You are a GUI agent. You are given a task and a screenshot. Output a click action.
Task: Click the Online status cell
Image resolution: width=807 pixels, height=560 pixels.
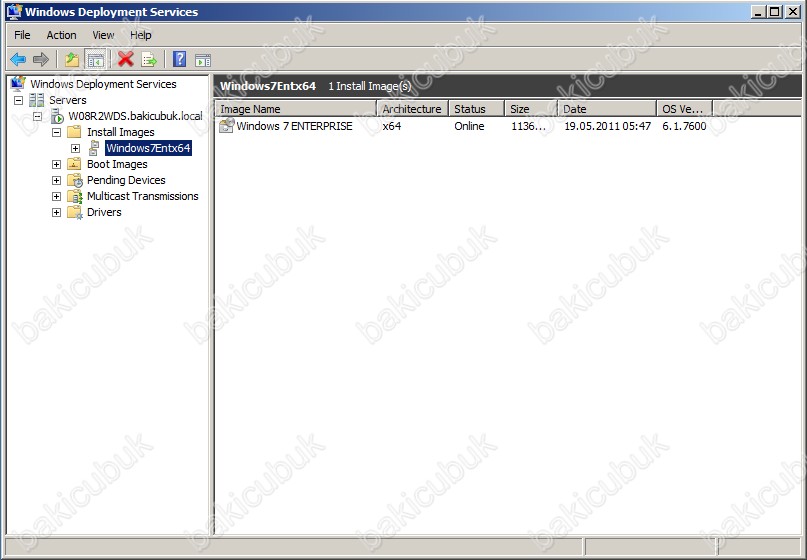pyautogui.click(x=469, y=126)
